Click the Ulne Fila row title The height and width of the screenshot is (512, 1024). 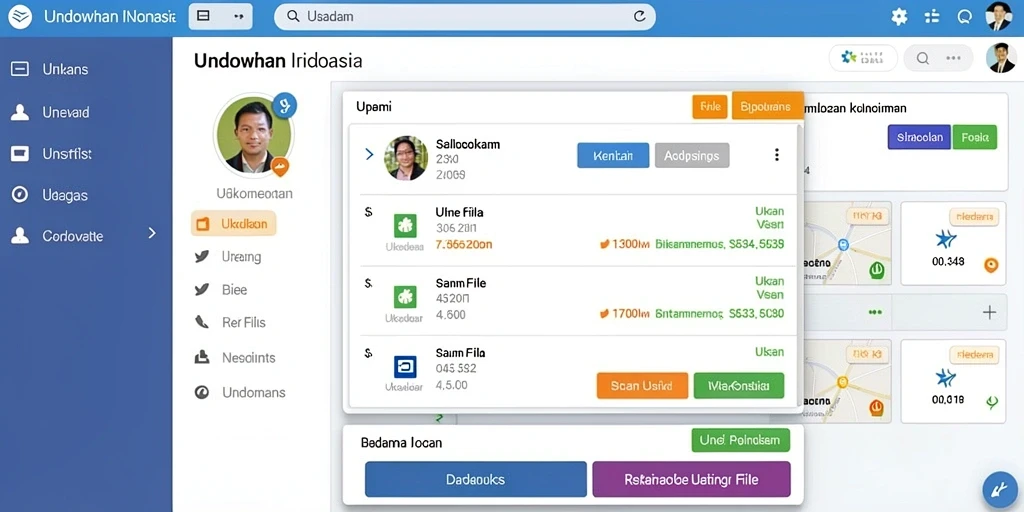point(459,212)
